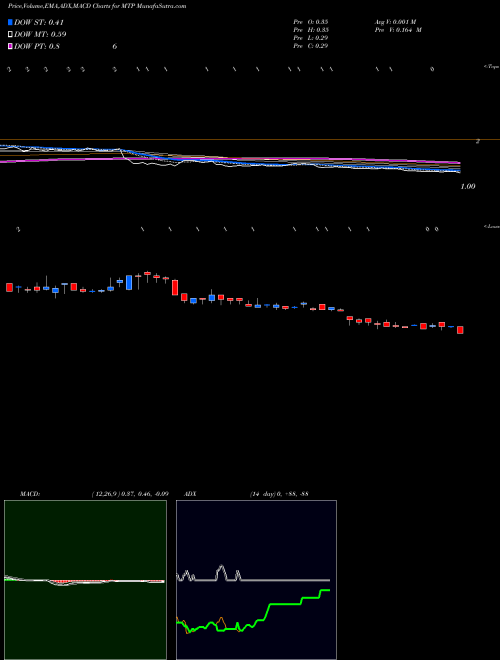Click the 'Pre L: 0.29' value
The image size is (500, 660).
coord(311,38)
